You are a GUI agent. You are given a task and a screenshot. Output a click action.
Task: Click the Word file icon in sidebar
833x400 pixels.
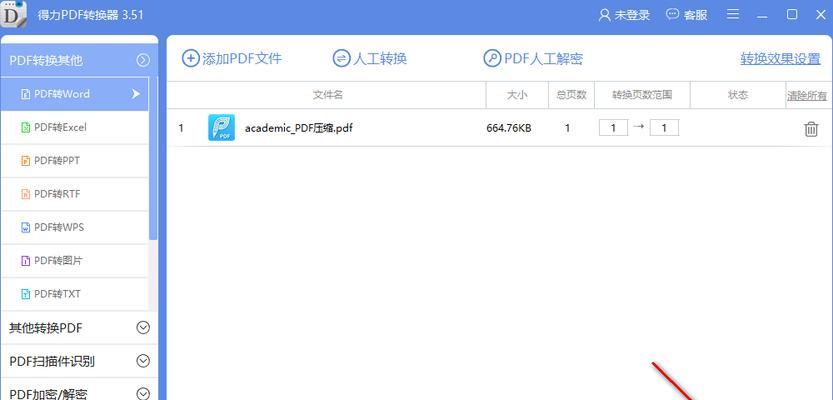coord(26,94)
